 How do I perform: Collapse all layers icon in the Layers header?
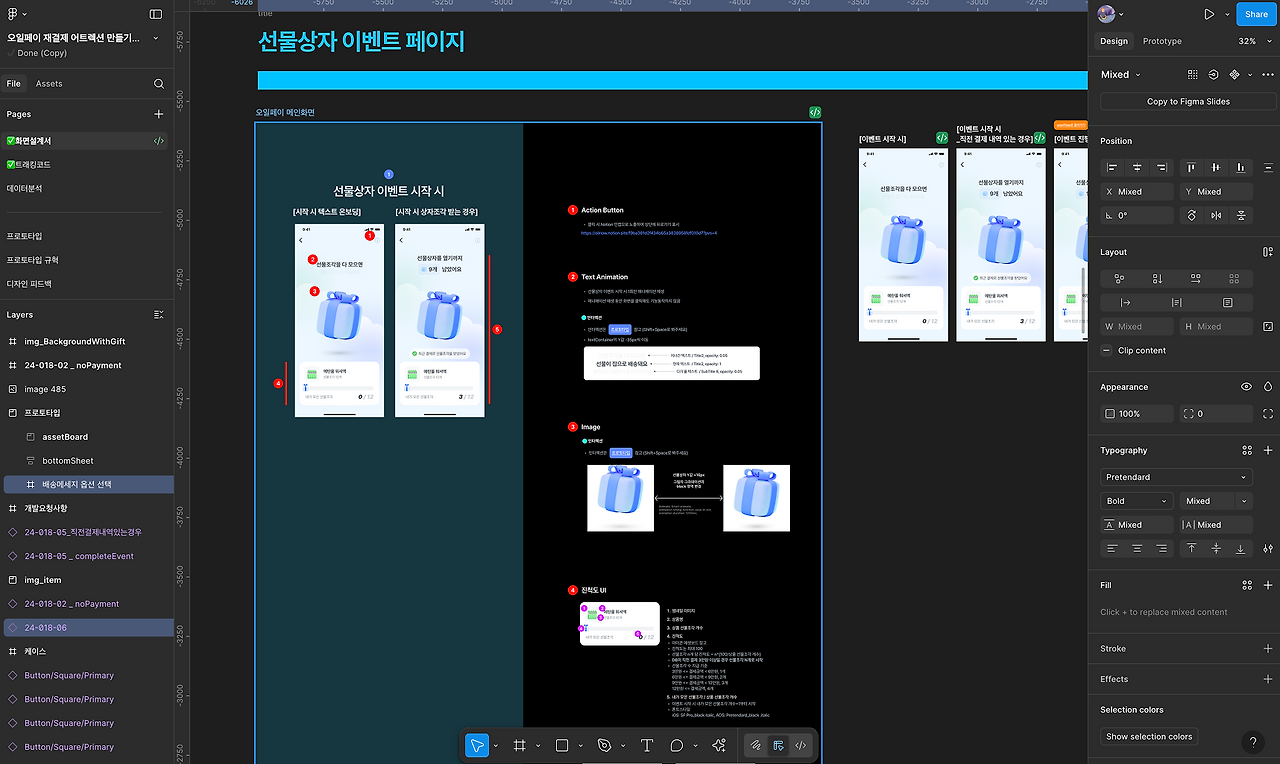(158, 314)
